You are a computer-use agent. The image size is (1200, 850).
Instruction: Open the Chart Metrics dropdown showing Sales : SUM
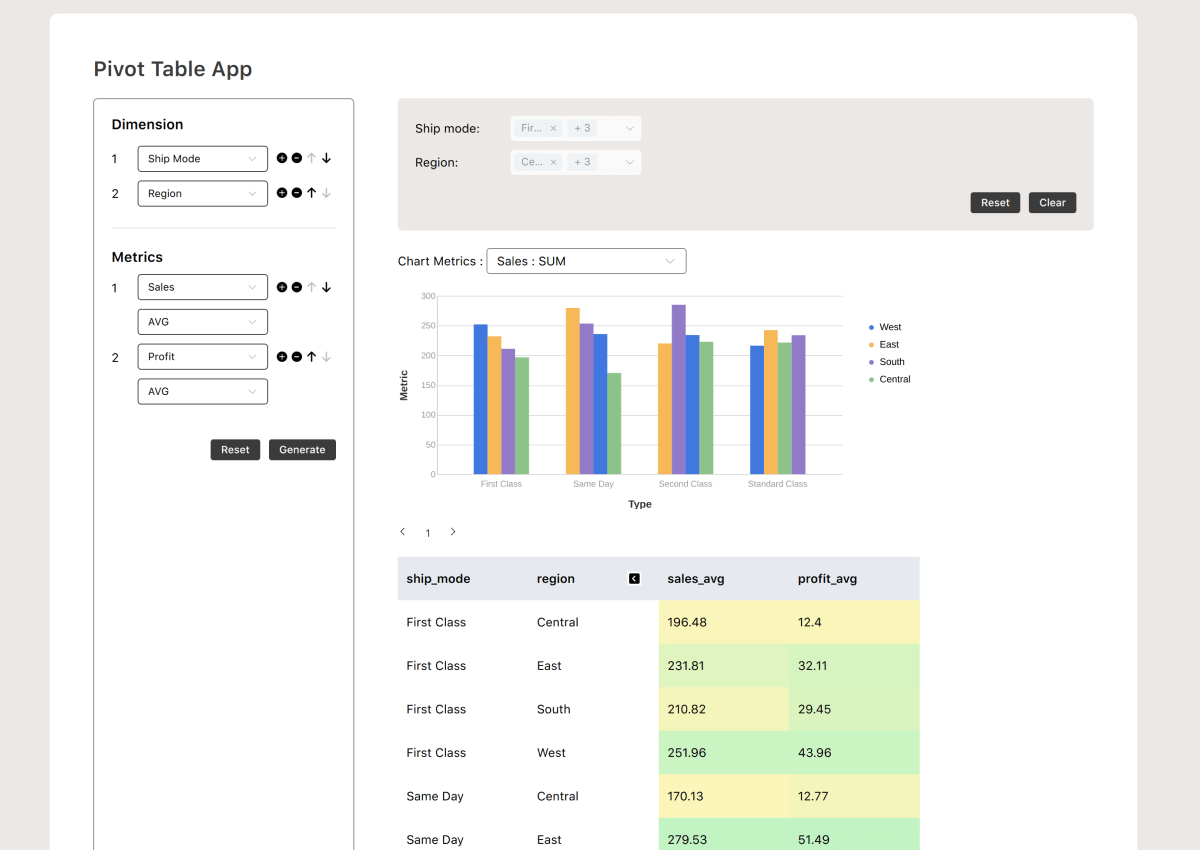pyautogui.click(x=586, y=260)
